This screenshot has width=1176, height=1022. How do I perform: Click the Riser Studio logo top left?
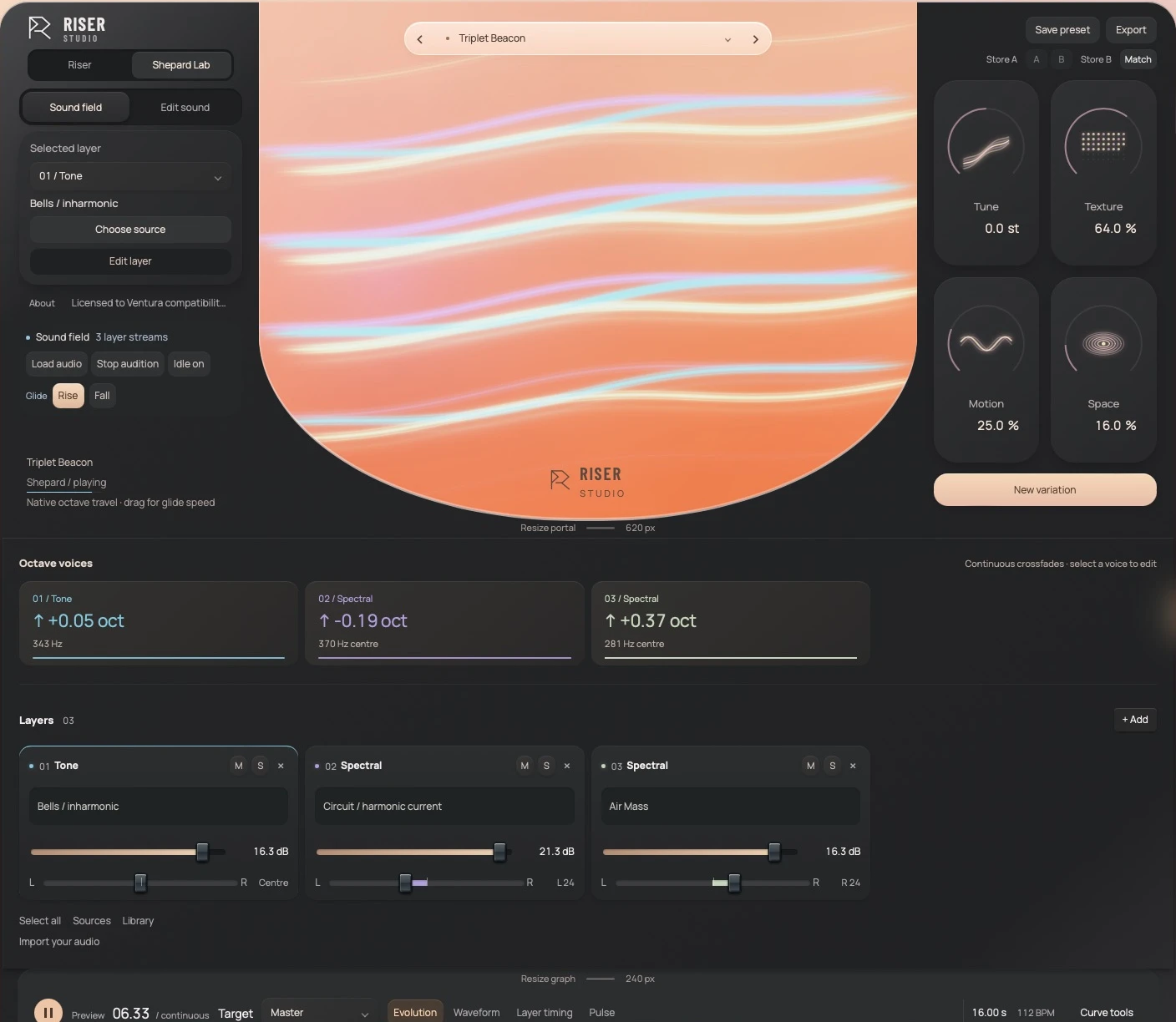[x=67, y=28]
